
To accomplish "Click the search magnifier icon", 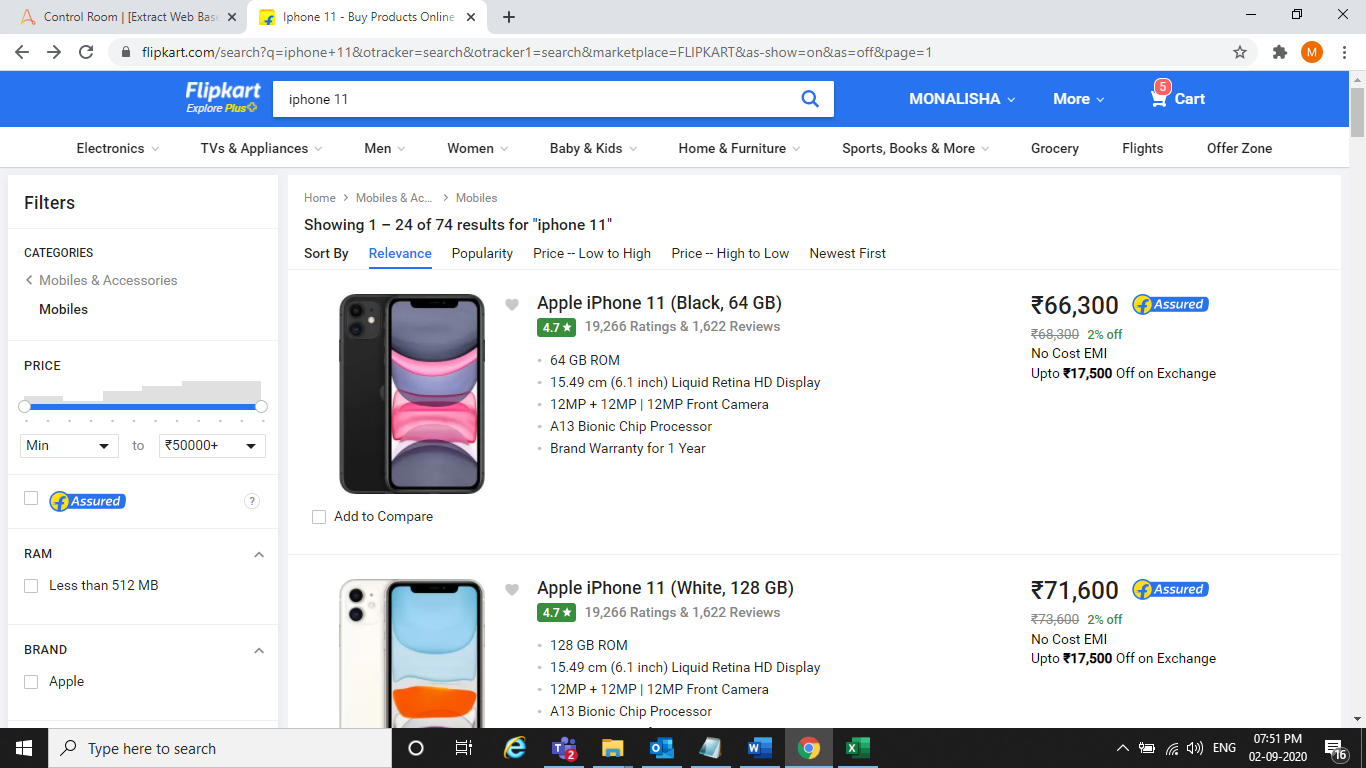I will 810,99.
